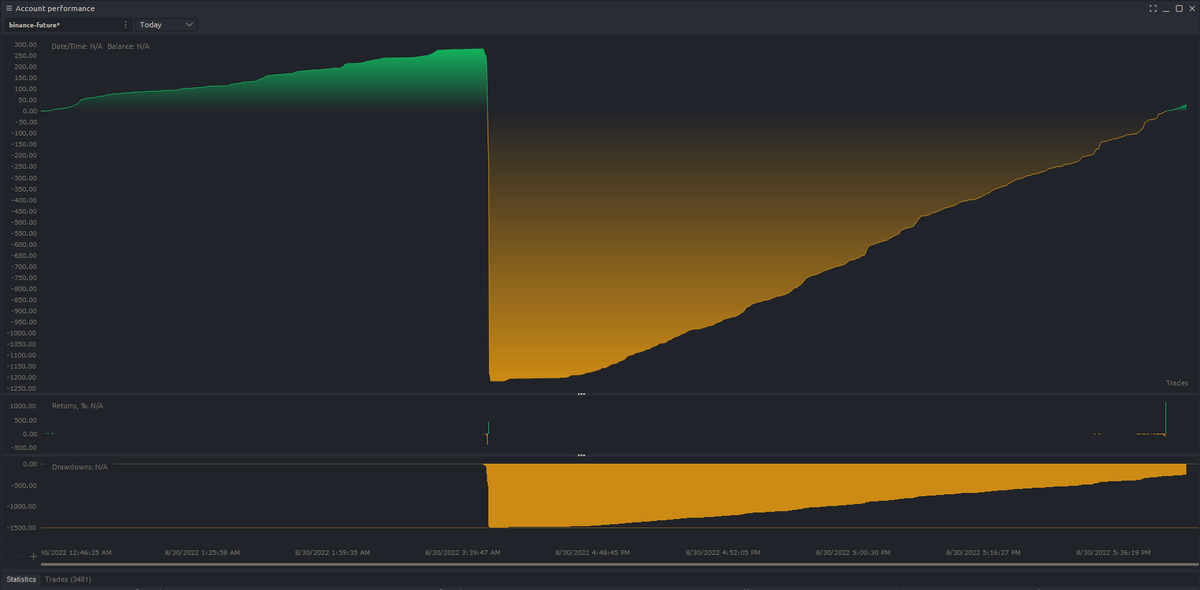The image size is (1200, 590).
Task: Click the -1250.00 balance axis value
Action: (x=22, y=388)
